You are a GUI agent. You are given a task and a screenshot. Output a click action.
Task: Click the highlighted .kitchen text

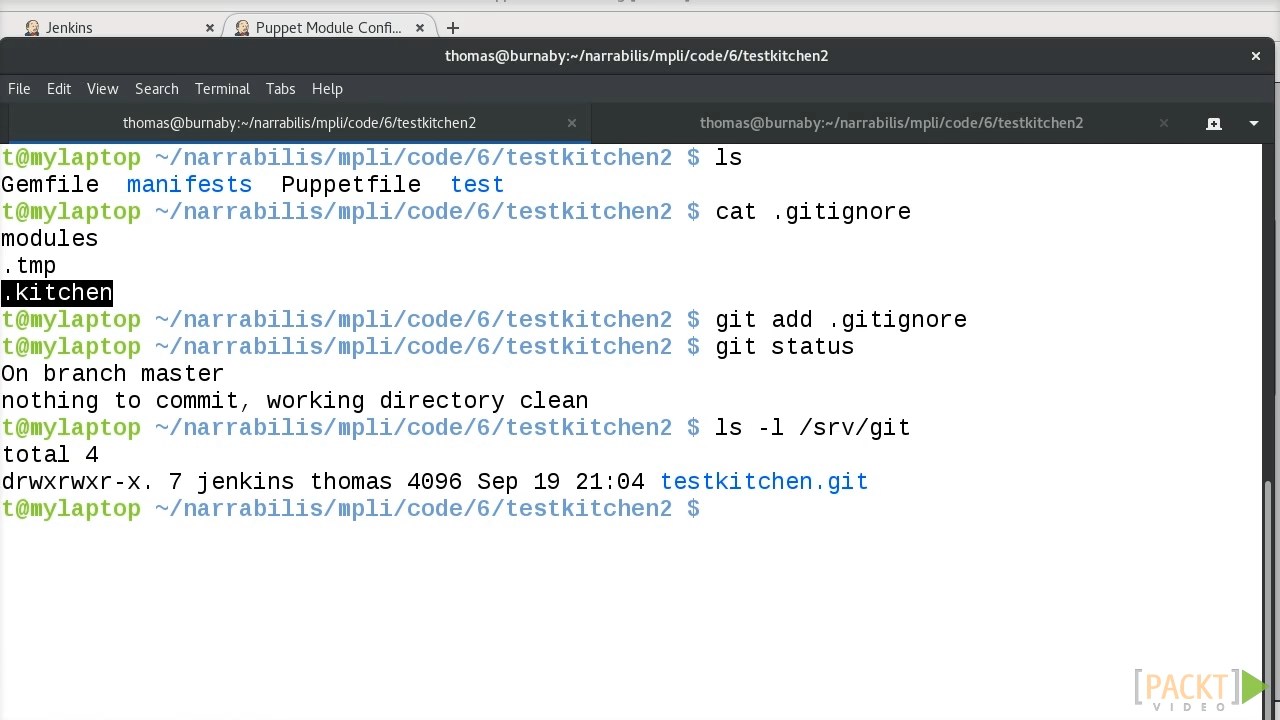click(57, 293)
